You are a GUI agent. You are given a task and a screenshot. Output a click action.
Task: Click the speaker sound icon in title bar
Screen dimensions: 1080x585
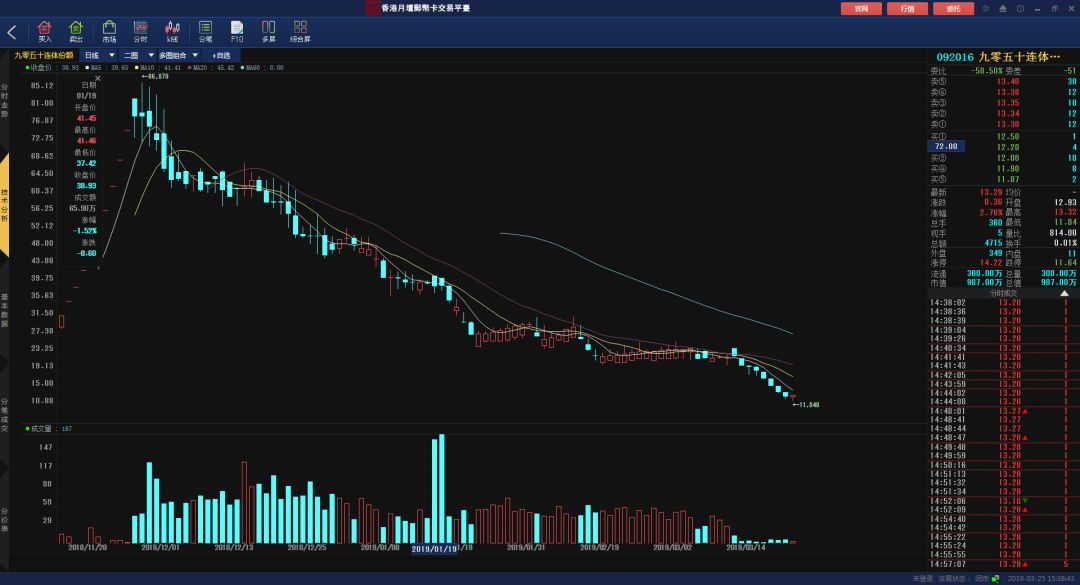tap(986, 8)
